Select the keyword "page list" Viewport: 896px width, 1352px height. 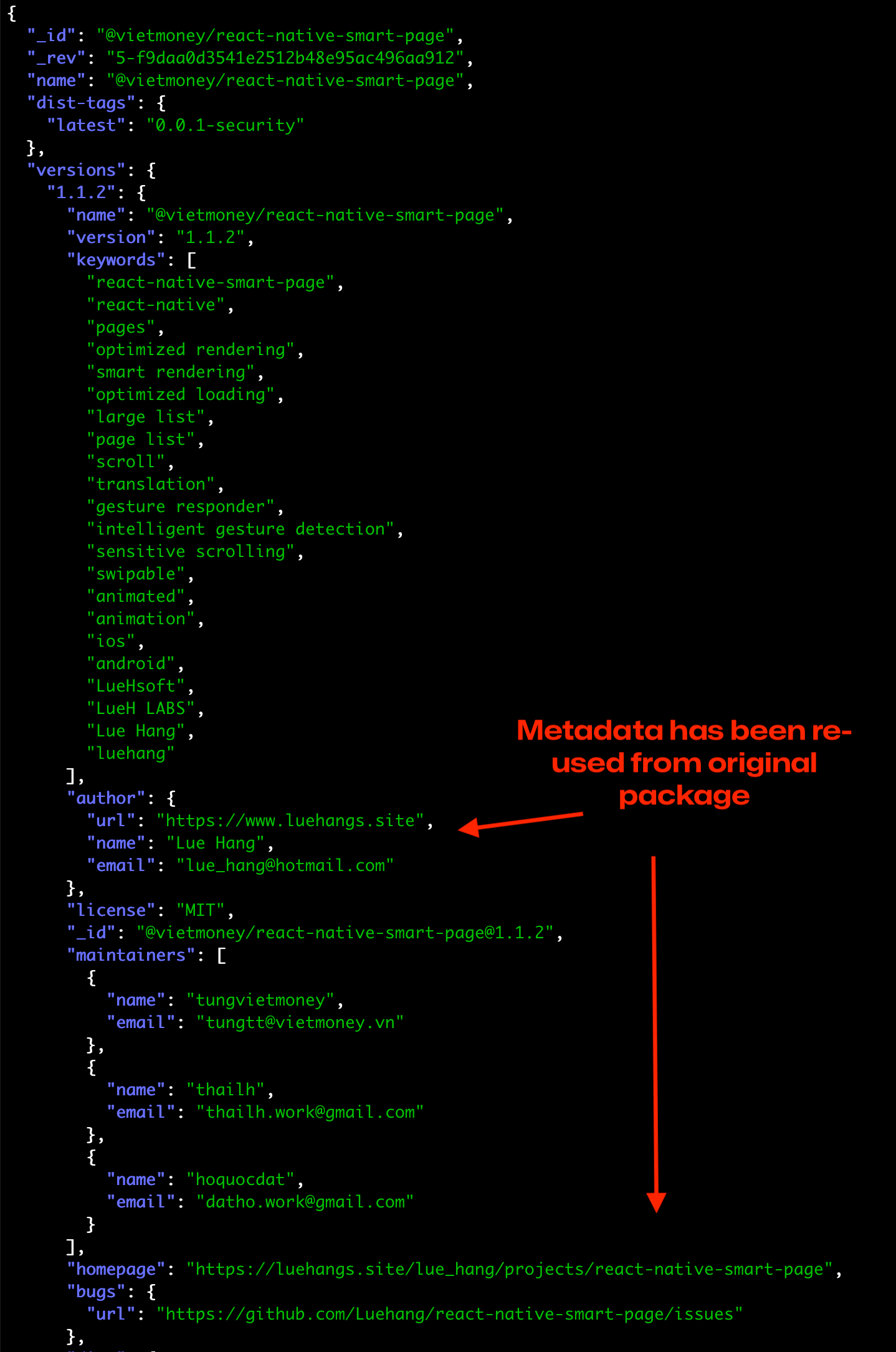click(141, 439)
